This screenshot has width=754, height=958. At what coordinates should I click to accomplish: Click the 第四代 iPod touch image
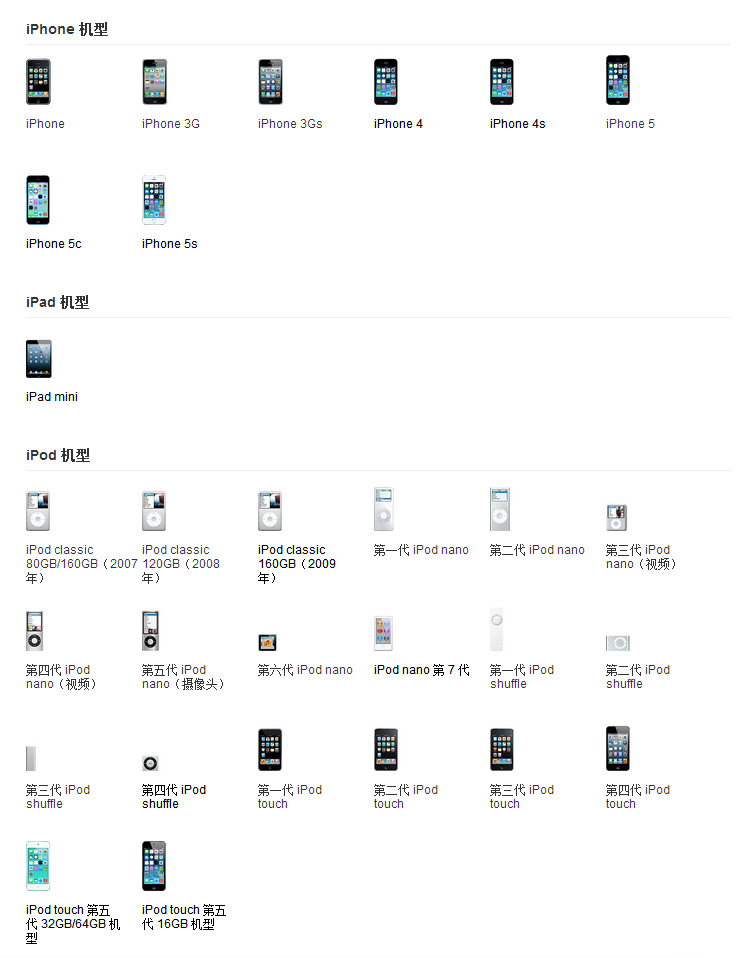click(x=618, y=748)
